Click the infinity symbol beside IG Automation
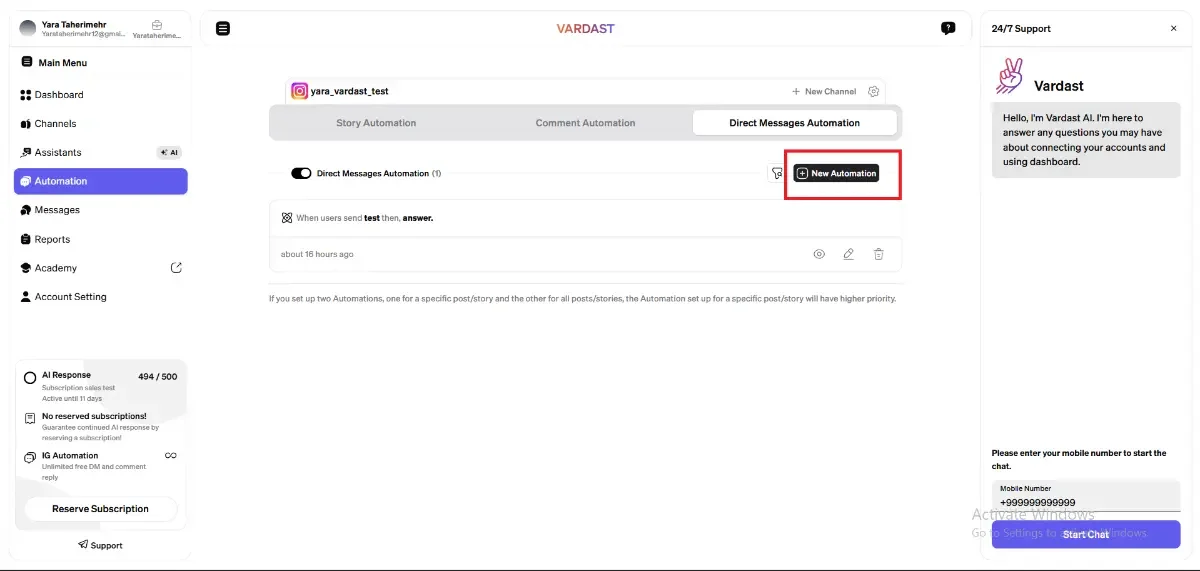Image resolution: width=1200 pixels, height=571 pixels. point(170,456)
